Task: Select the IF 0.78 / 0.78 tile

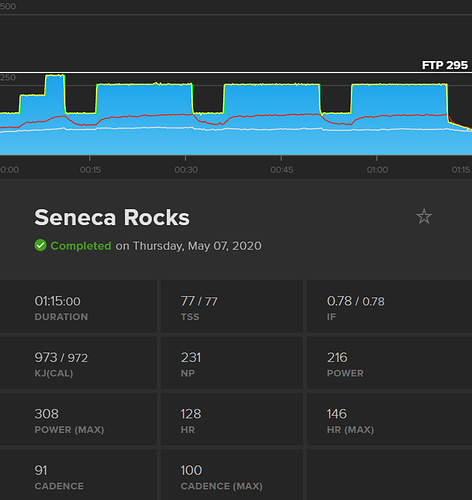Action: pyautogui.click(x=389, y=306)
